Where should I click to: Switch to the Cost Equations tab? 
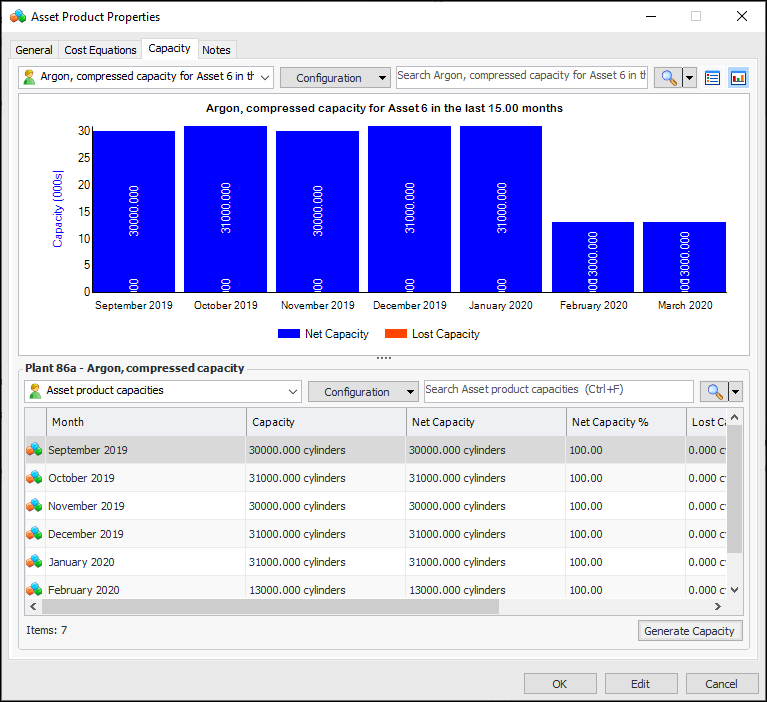[100, 50]
